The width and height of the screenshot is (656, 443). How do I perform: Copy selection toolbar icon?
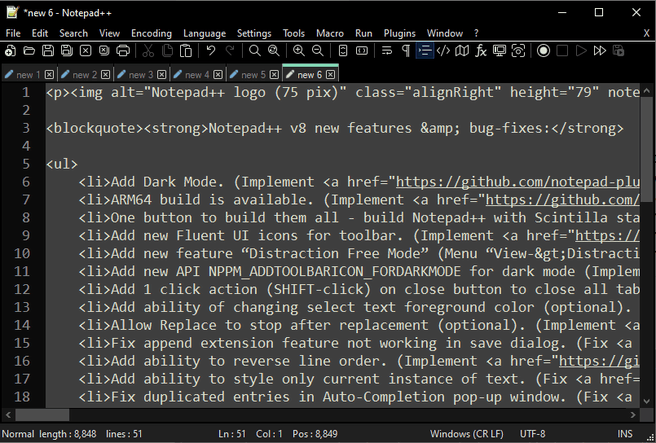167,51
